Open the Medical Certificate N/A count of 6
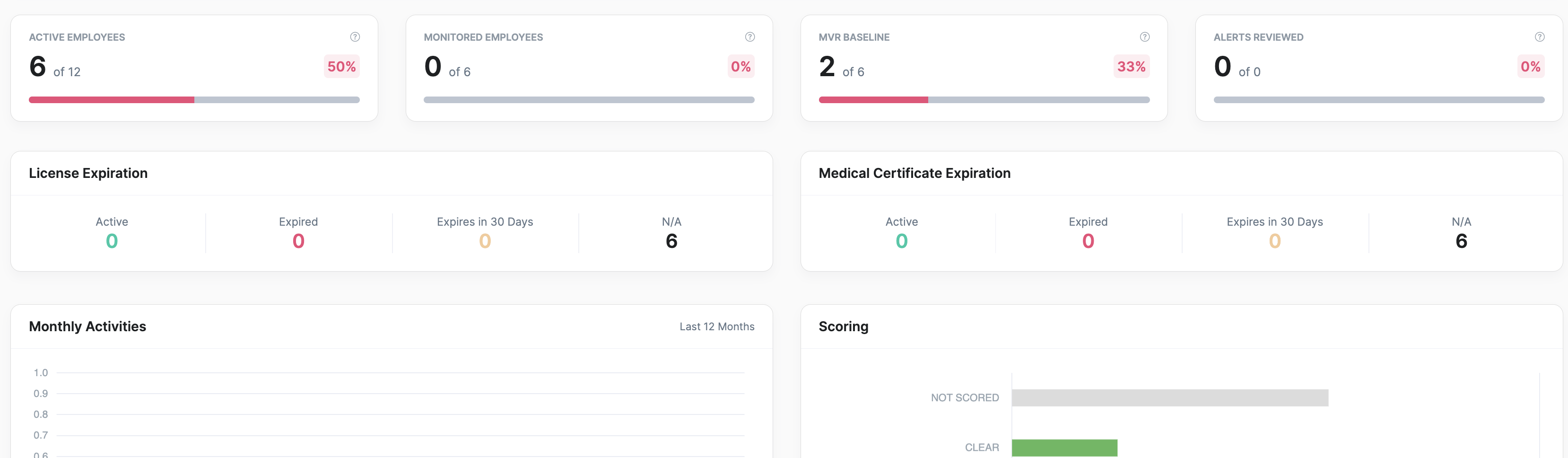The image size is (1568, 458). (1462, 241)
